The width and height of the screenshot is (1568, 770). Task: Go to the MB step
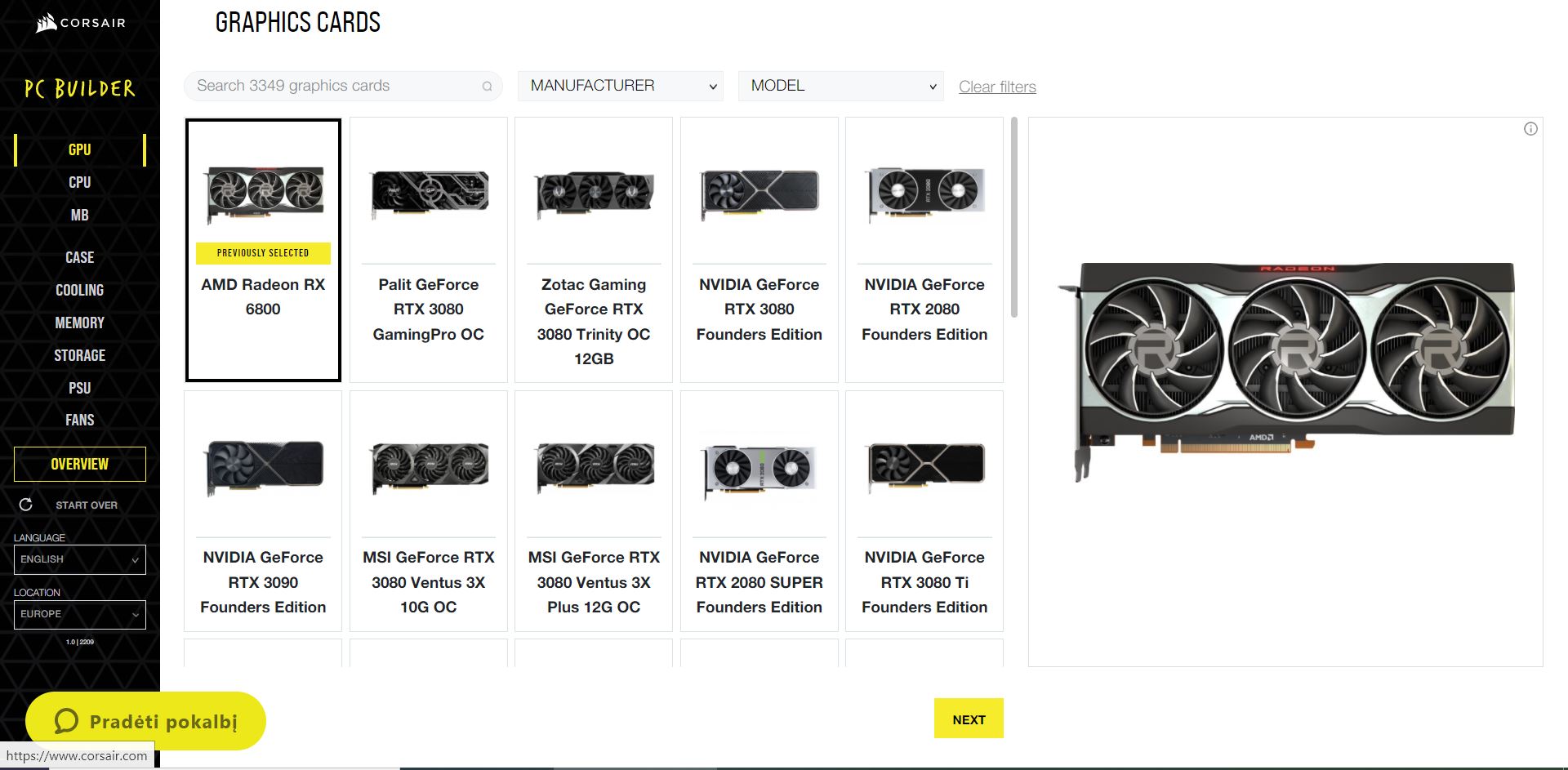80,215
